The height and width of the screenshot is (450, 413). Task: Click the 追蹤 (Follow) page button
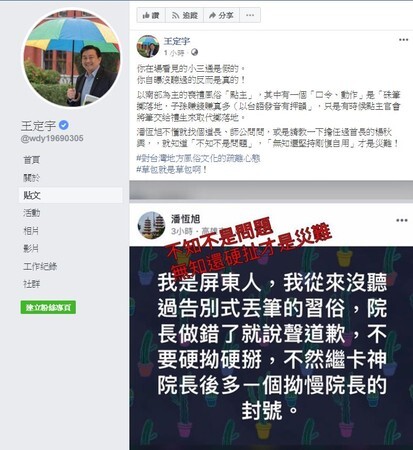pyautogui.click(x=185, y=15)
